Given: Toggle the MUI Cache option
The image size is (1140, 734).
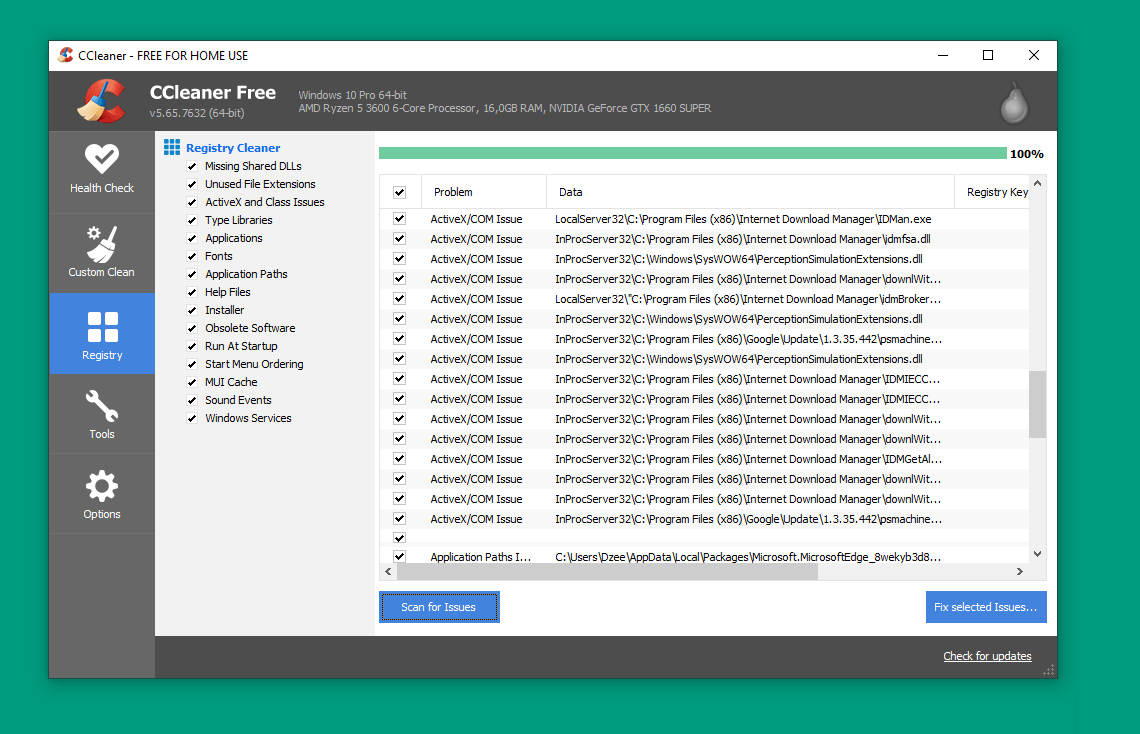Looking at the screenshot, I should (x=192, y=382).
